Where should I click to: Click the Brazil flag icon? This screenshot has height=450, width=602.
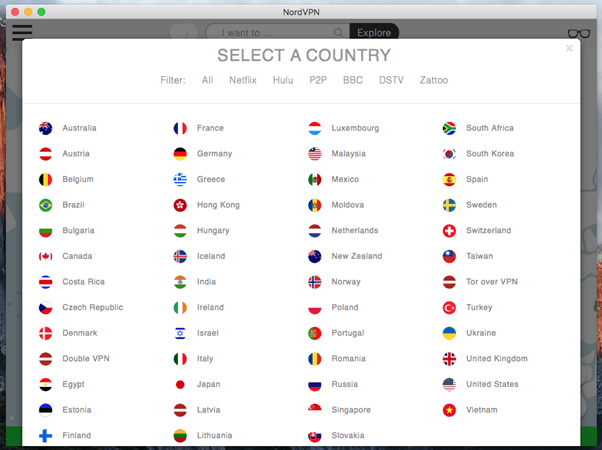45,205
